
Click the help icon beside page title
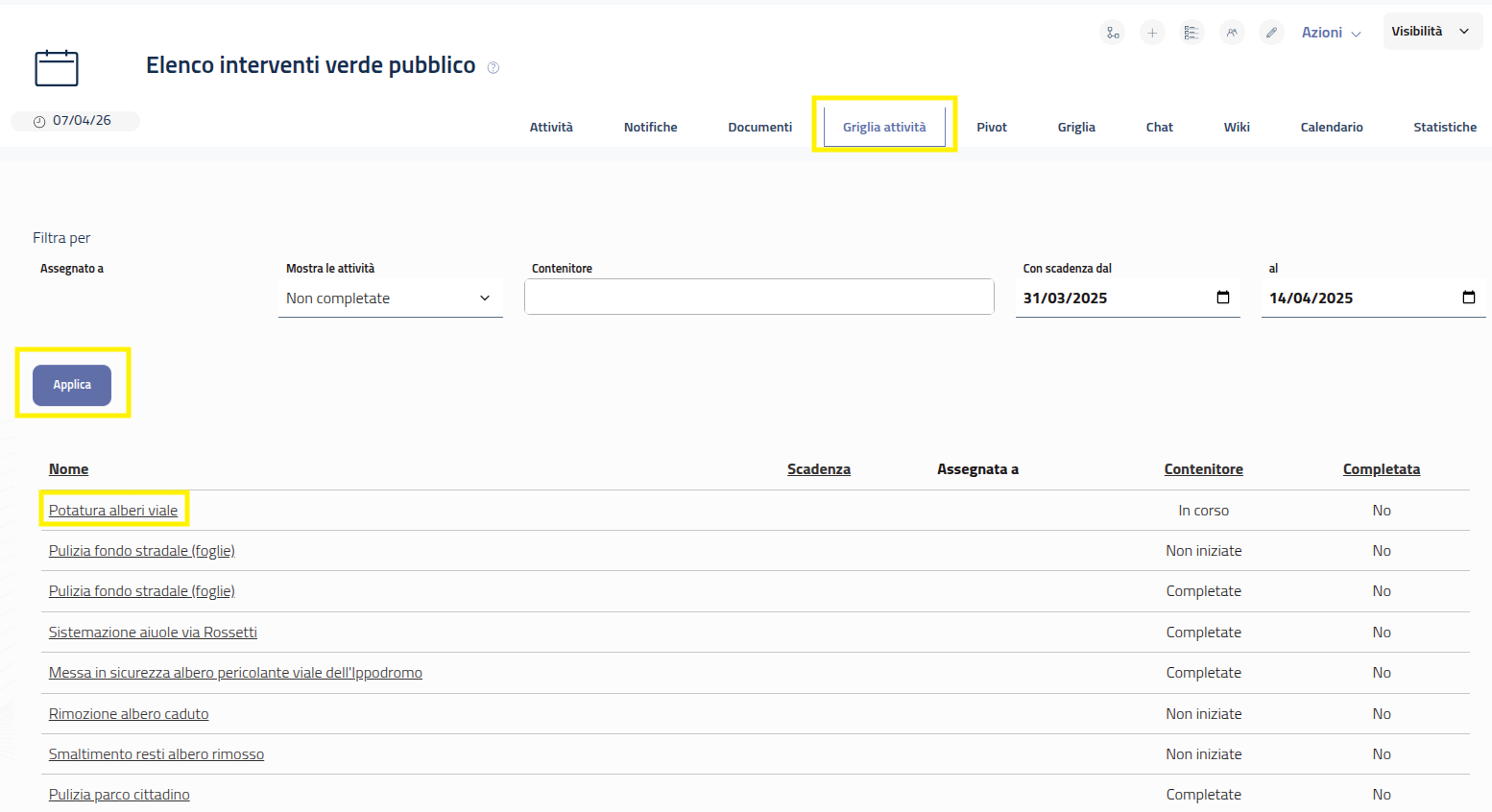coord(493,67)
